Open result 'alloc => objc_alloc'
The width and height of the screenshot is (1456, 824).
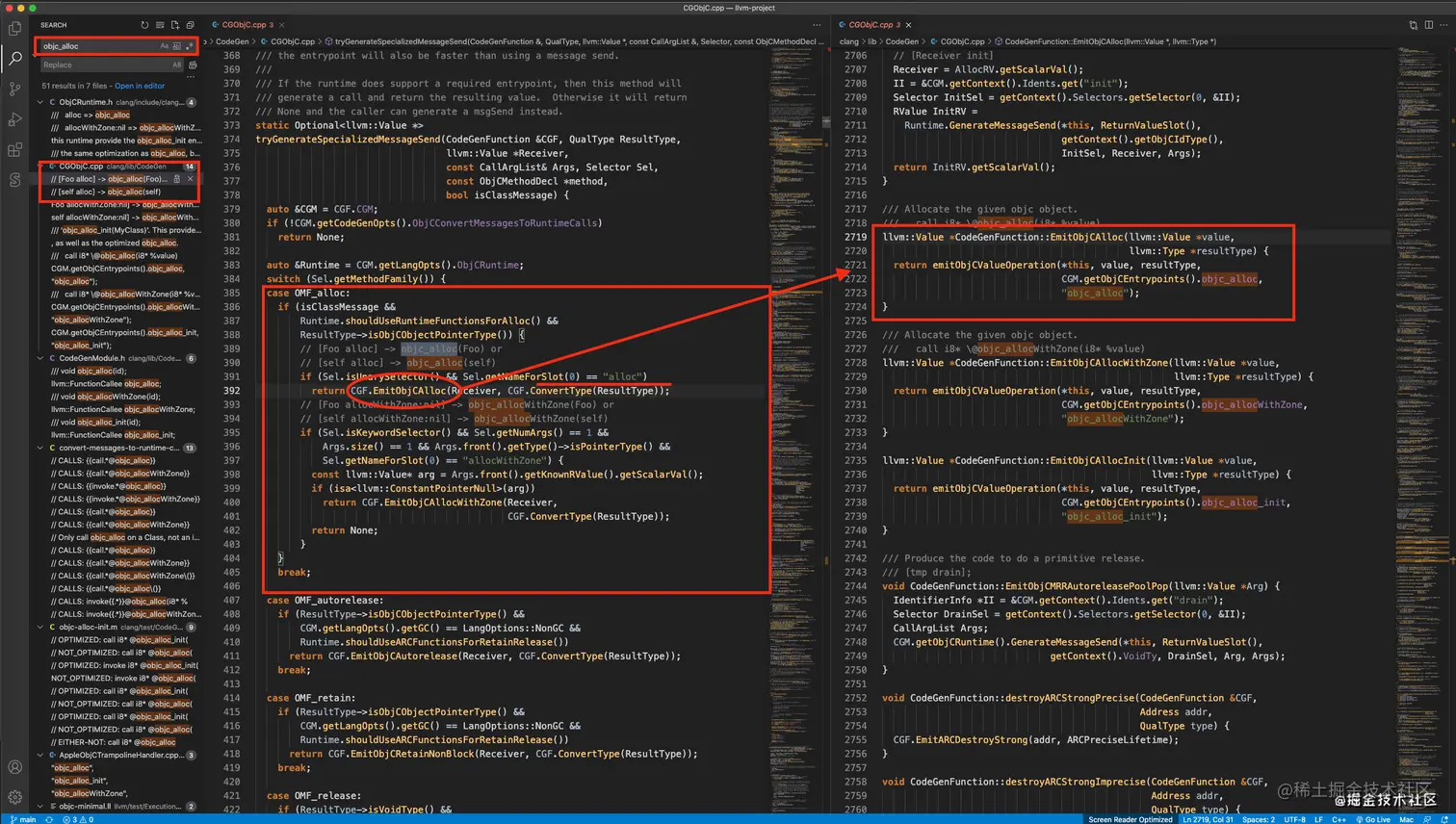91,115
